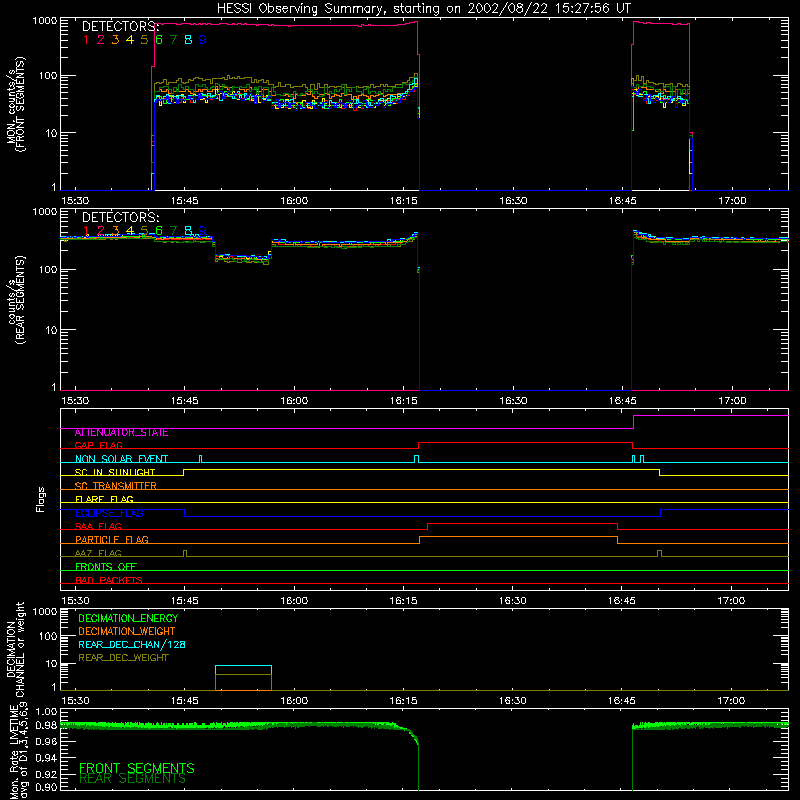Click the REAR SEGMENTS legend in livetime plot
Screen dimensions: 800x800
point(133,779)
